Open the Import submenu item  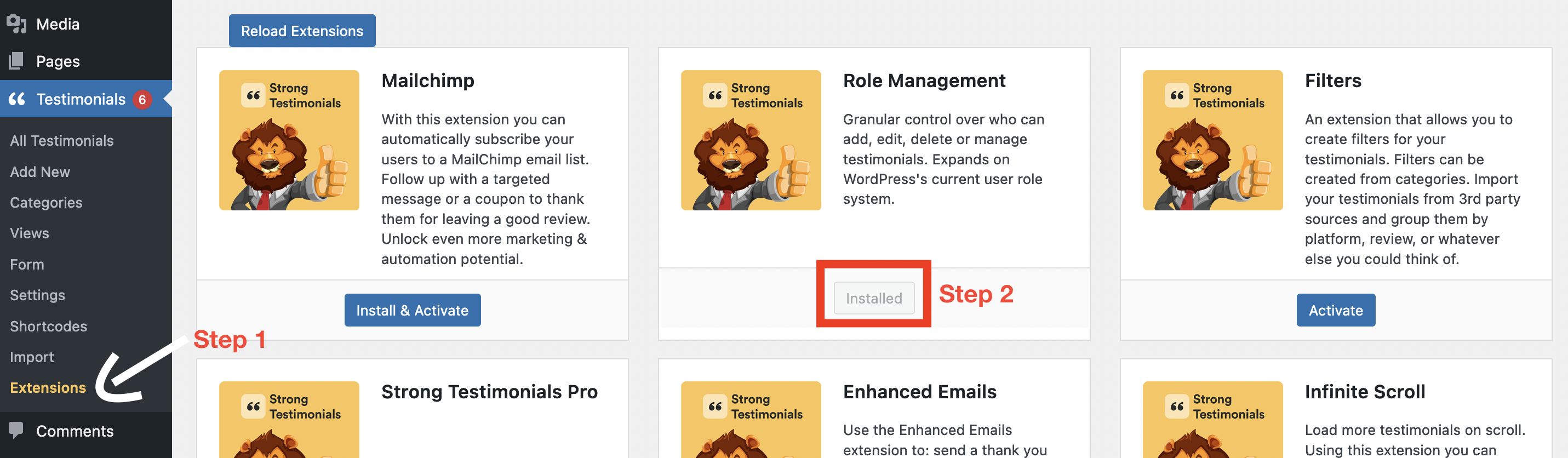coord(32,357)
